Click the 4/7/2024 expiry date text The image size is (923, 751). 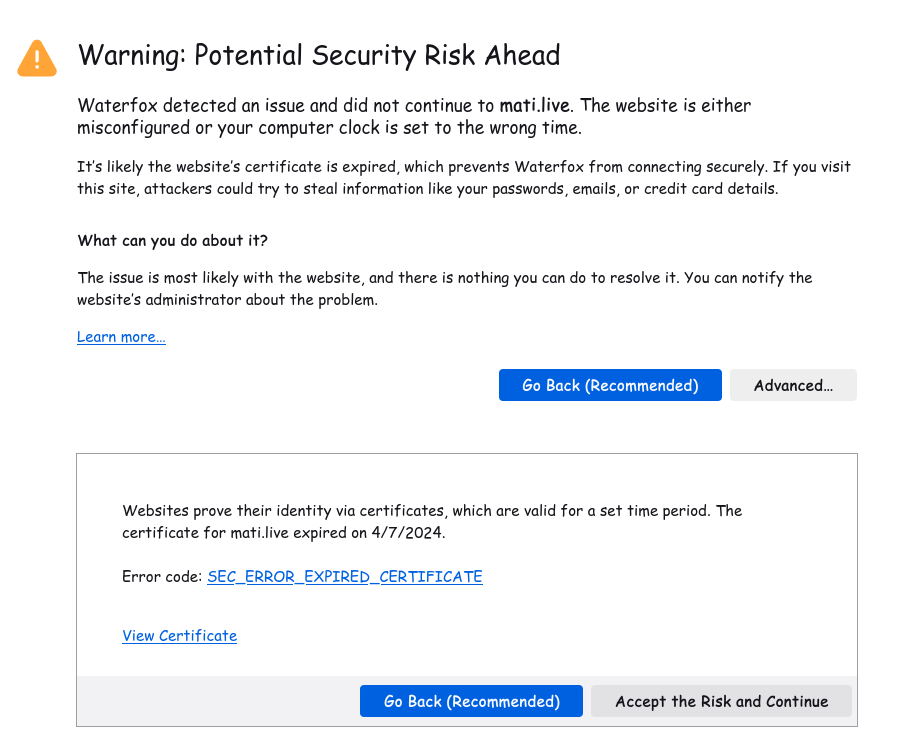point(406,533)
